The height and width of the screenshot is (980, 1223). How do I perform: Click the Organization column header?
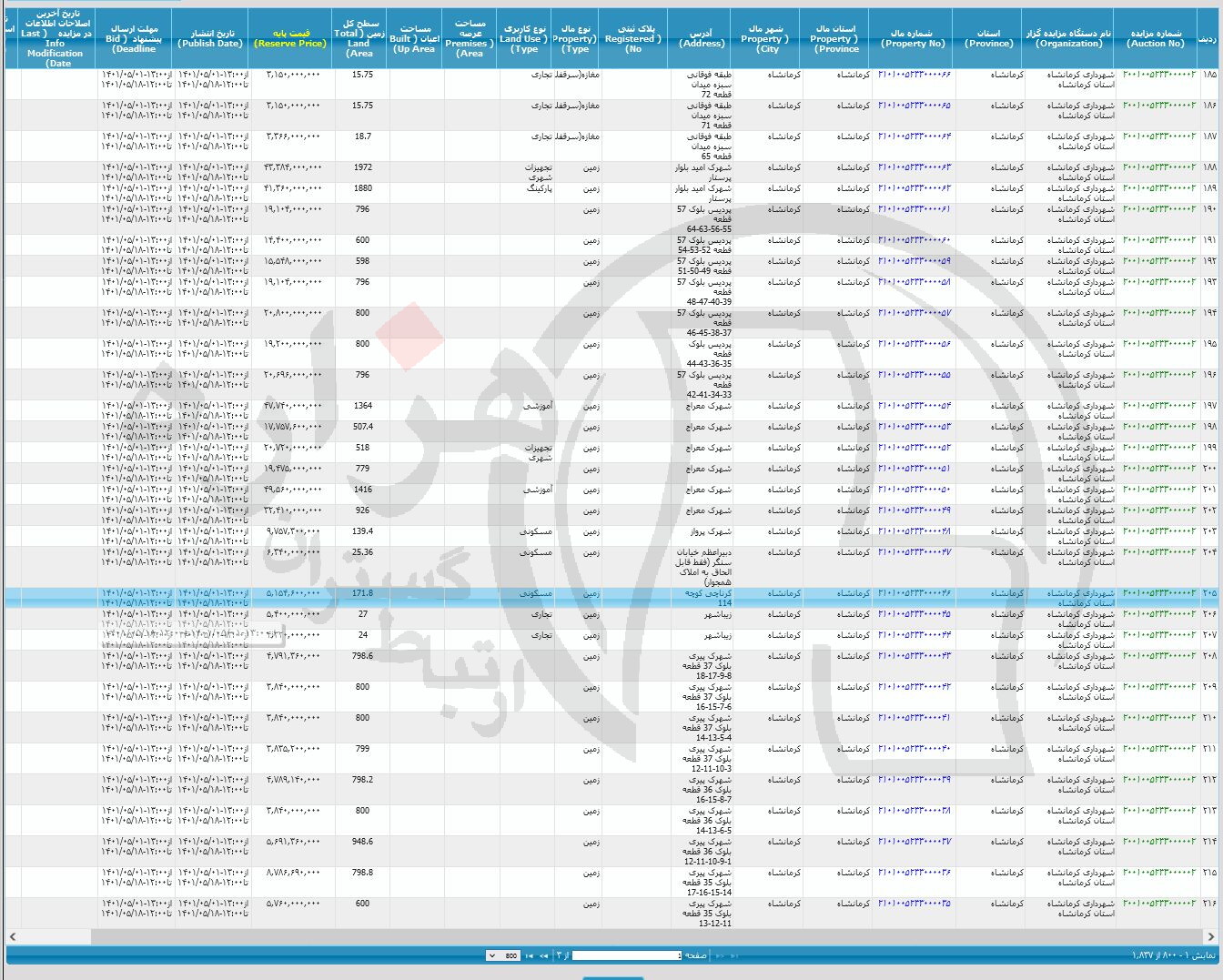1068,38
